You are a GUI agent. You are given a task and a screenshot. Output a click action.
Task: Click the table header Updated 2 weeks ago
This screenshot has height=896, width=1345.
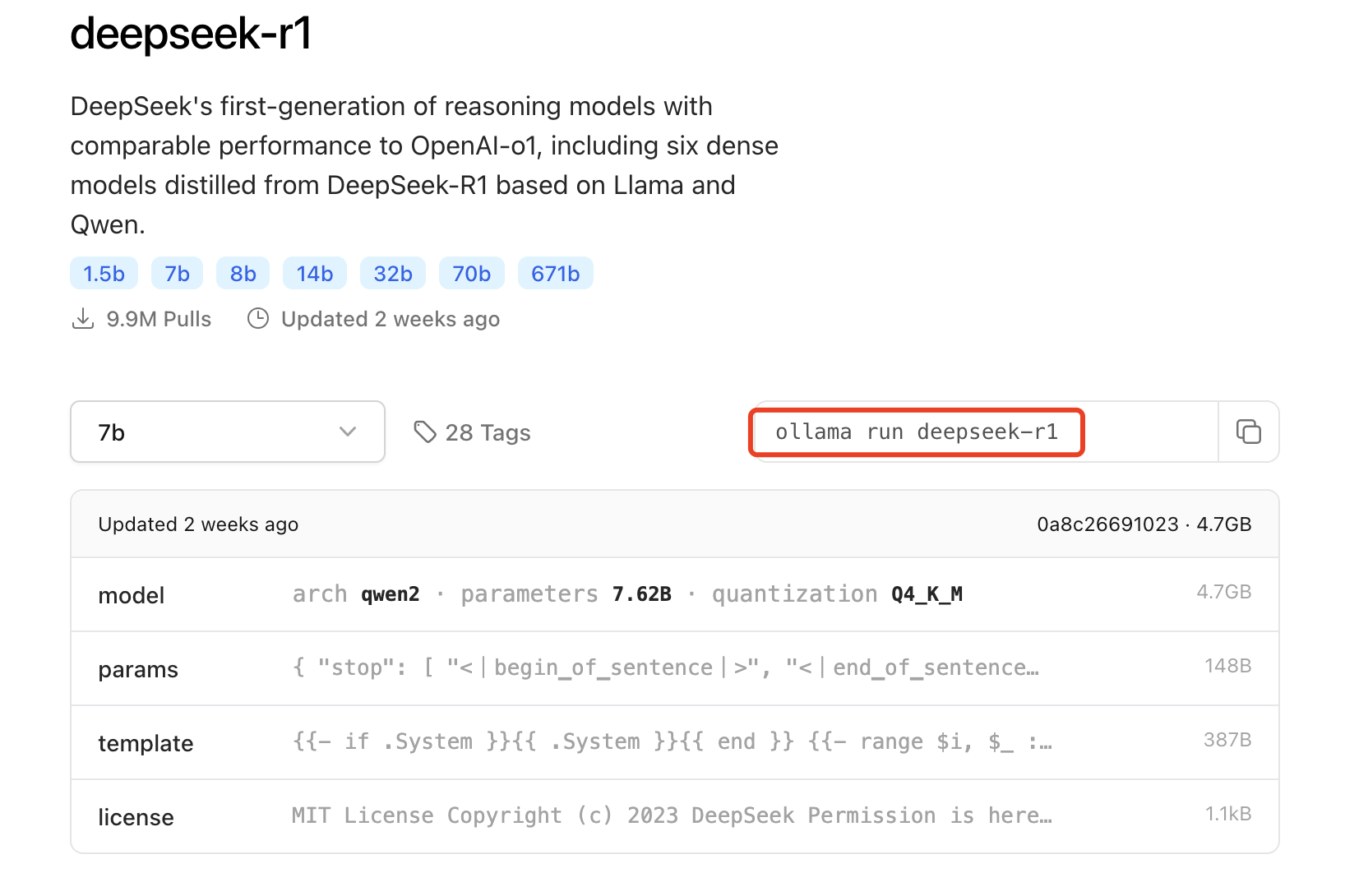click(x=198, y=524)
